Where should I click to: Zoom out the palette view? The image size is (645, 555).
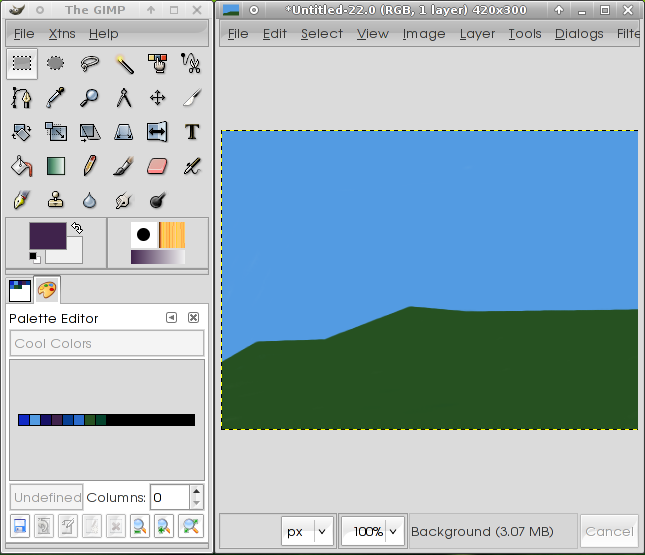pos(140,526)
